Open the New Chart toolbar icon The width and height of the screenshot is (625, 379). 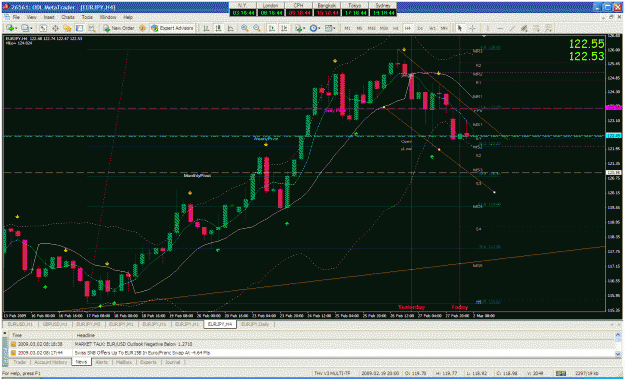pos(10,28)
